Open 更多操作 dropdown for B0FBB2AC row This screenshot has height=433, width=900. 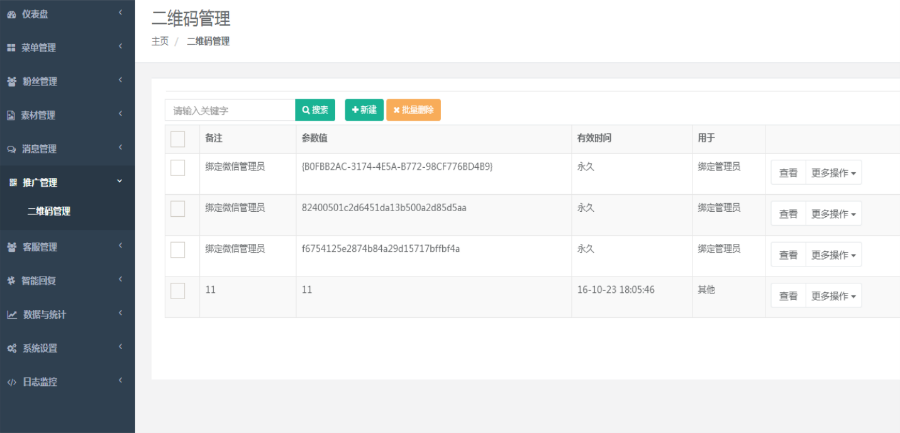coord(833,173)
